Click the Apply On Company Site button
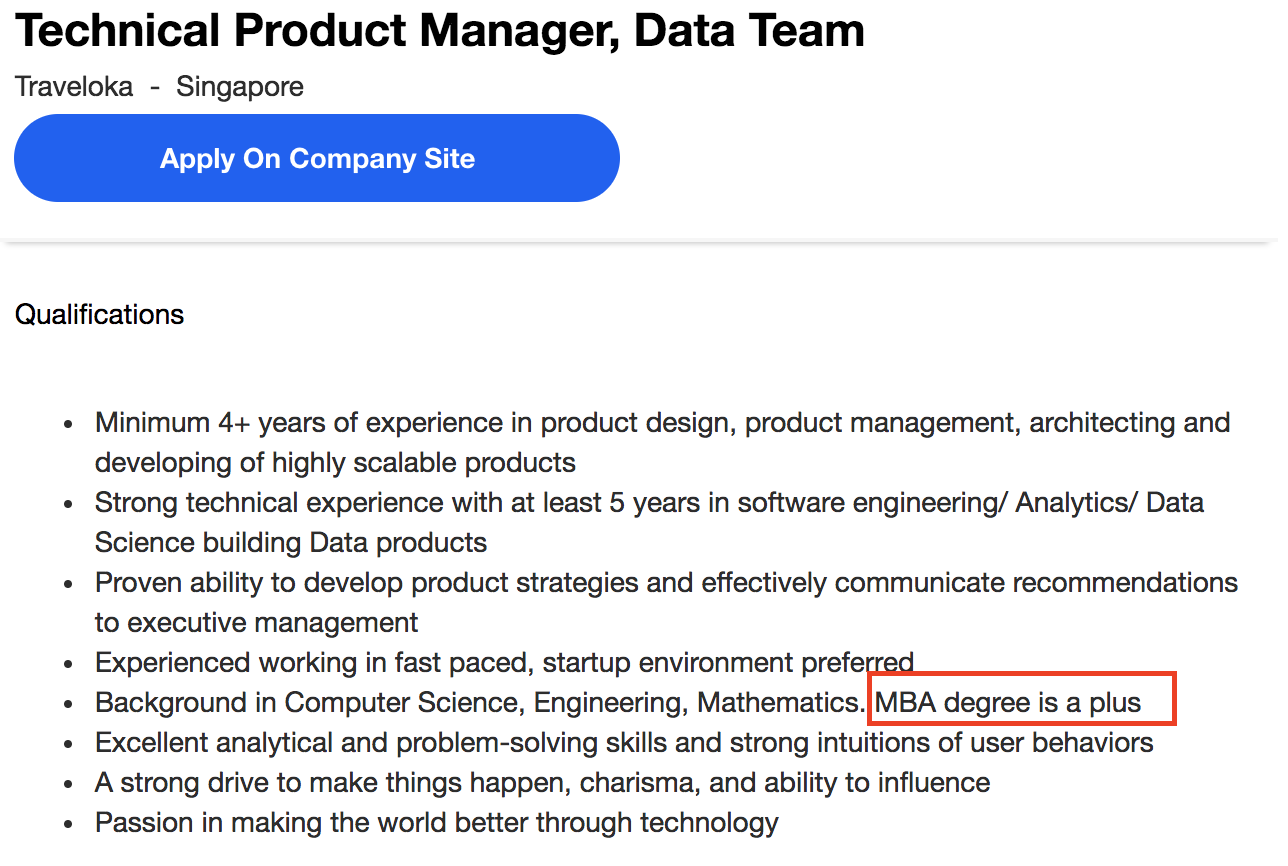 [317, 159]
